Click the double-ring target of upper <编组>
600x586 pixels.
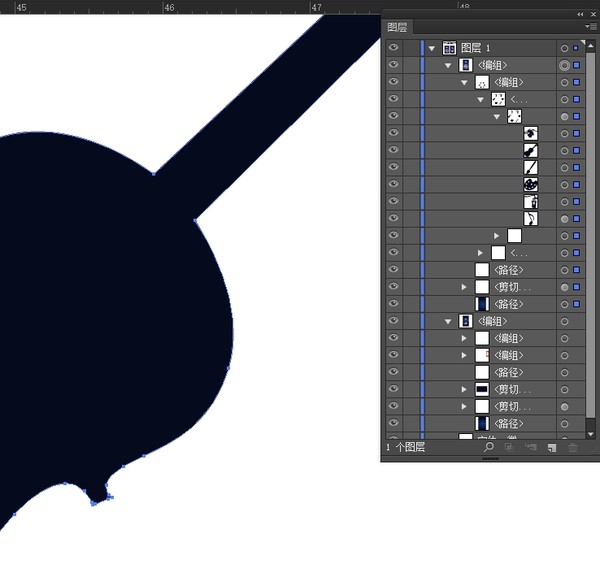(564, 65)
